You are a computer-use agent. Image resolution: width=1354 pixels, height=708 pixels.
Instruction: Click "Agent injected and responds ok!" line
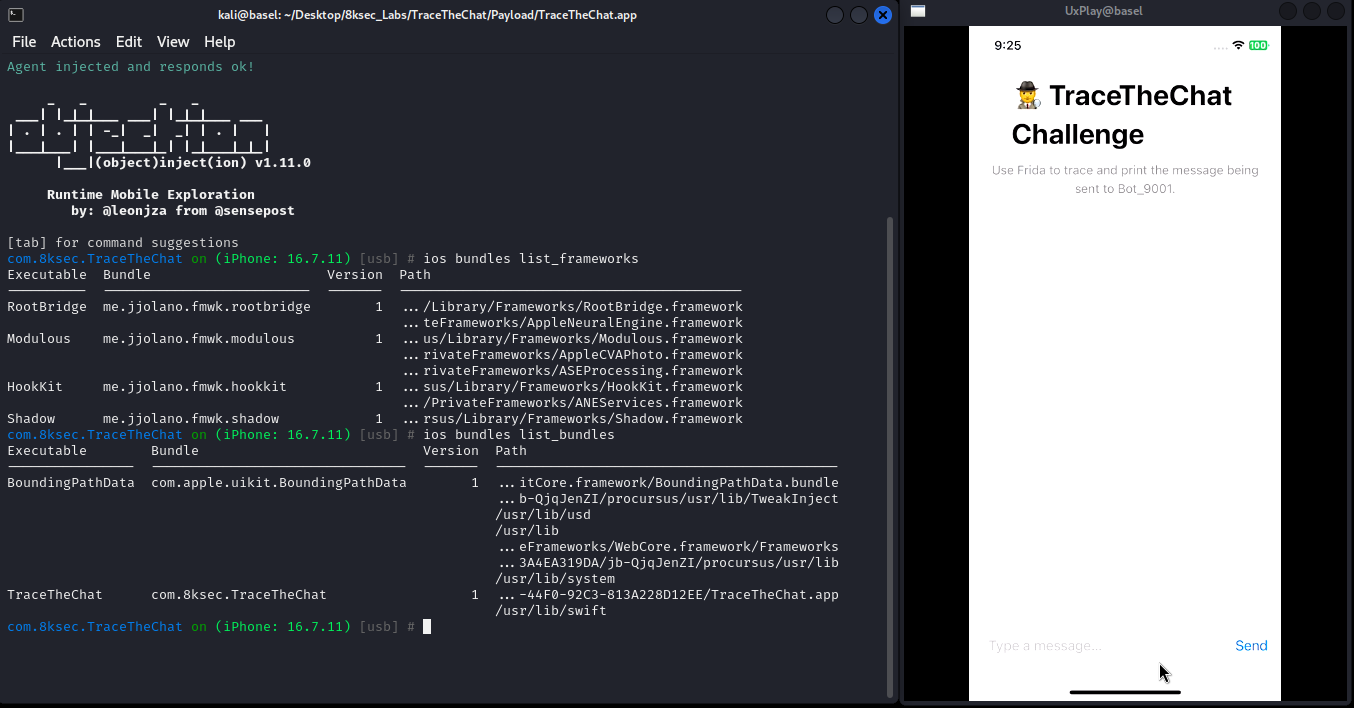[x=131, y=67]
